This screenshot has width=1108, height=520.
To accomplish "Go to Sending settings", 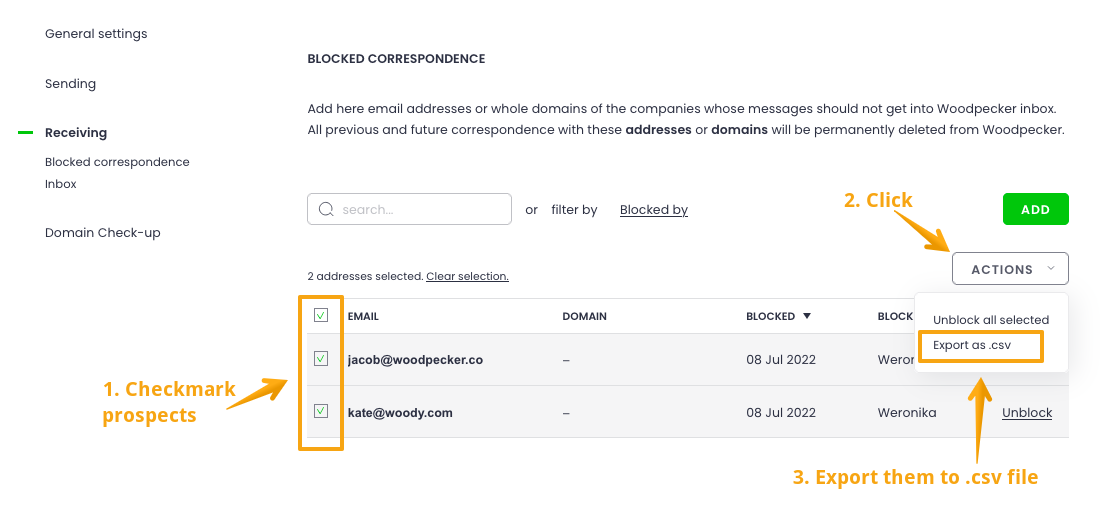I will click(x=70, y=84).
